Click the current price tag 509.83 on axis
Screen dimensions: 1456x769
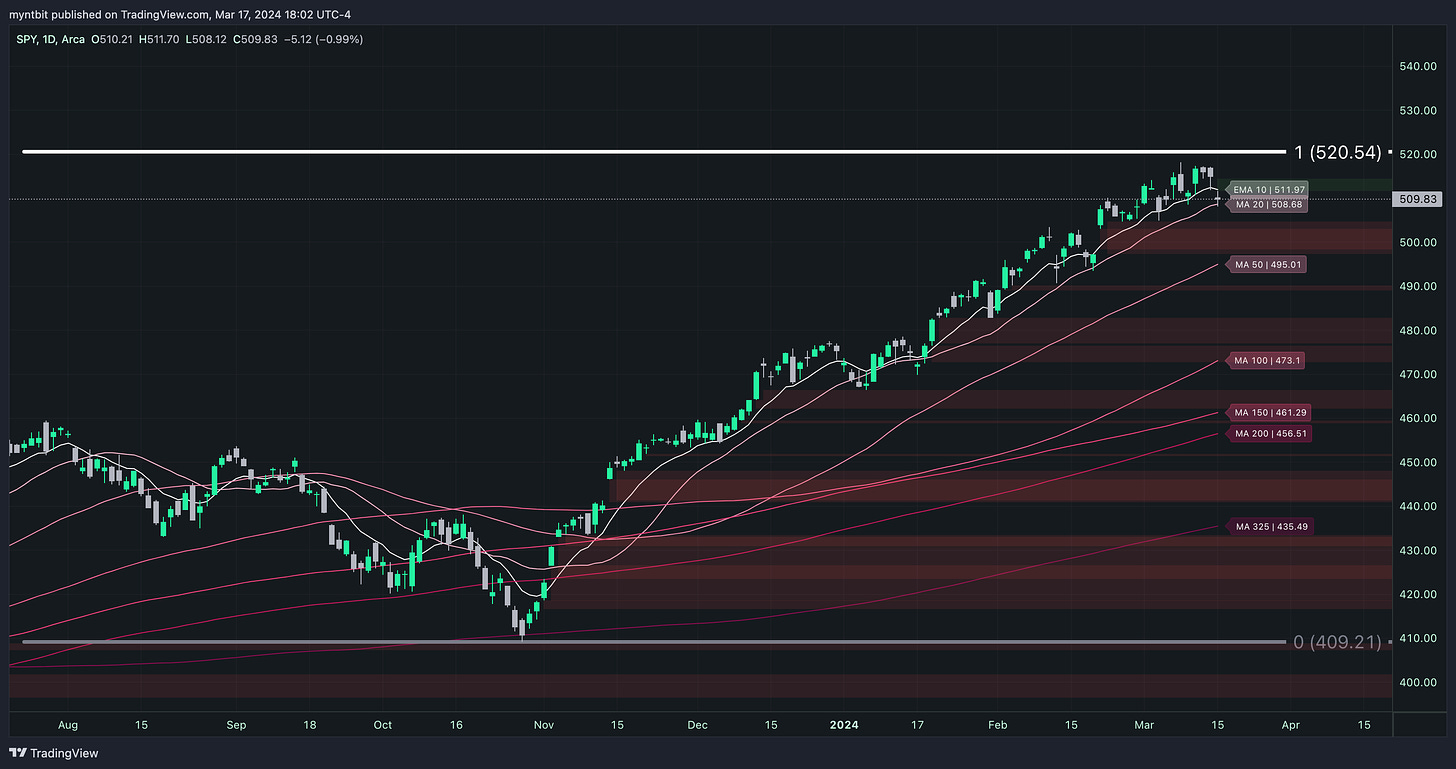[x=1417, y=199]
